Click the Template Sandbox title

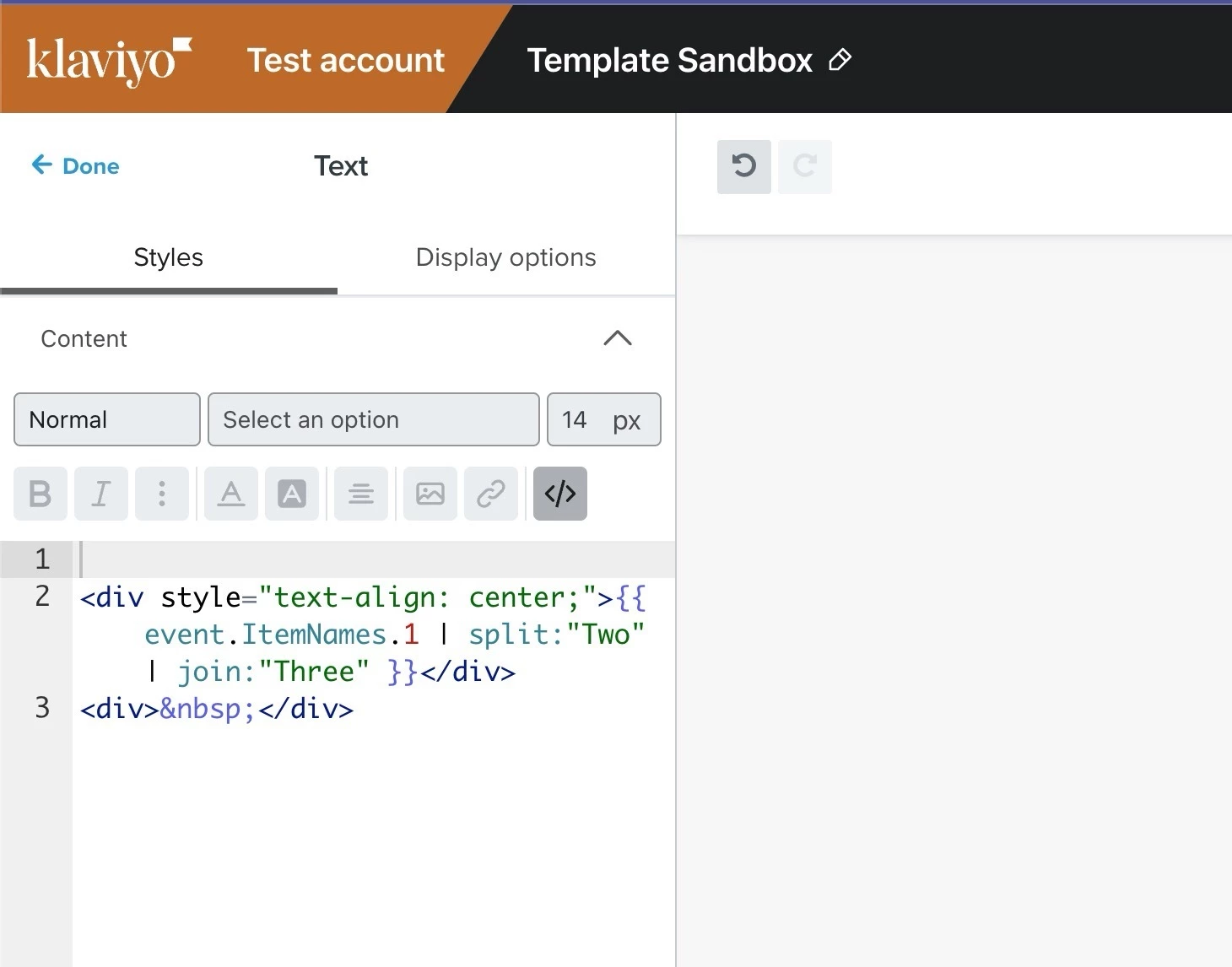point(669,61)
